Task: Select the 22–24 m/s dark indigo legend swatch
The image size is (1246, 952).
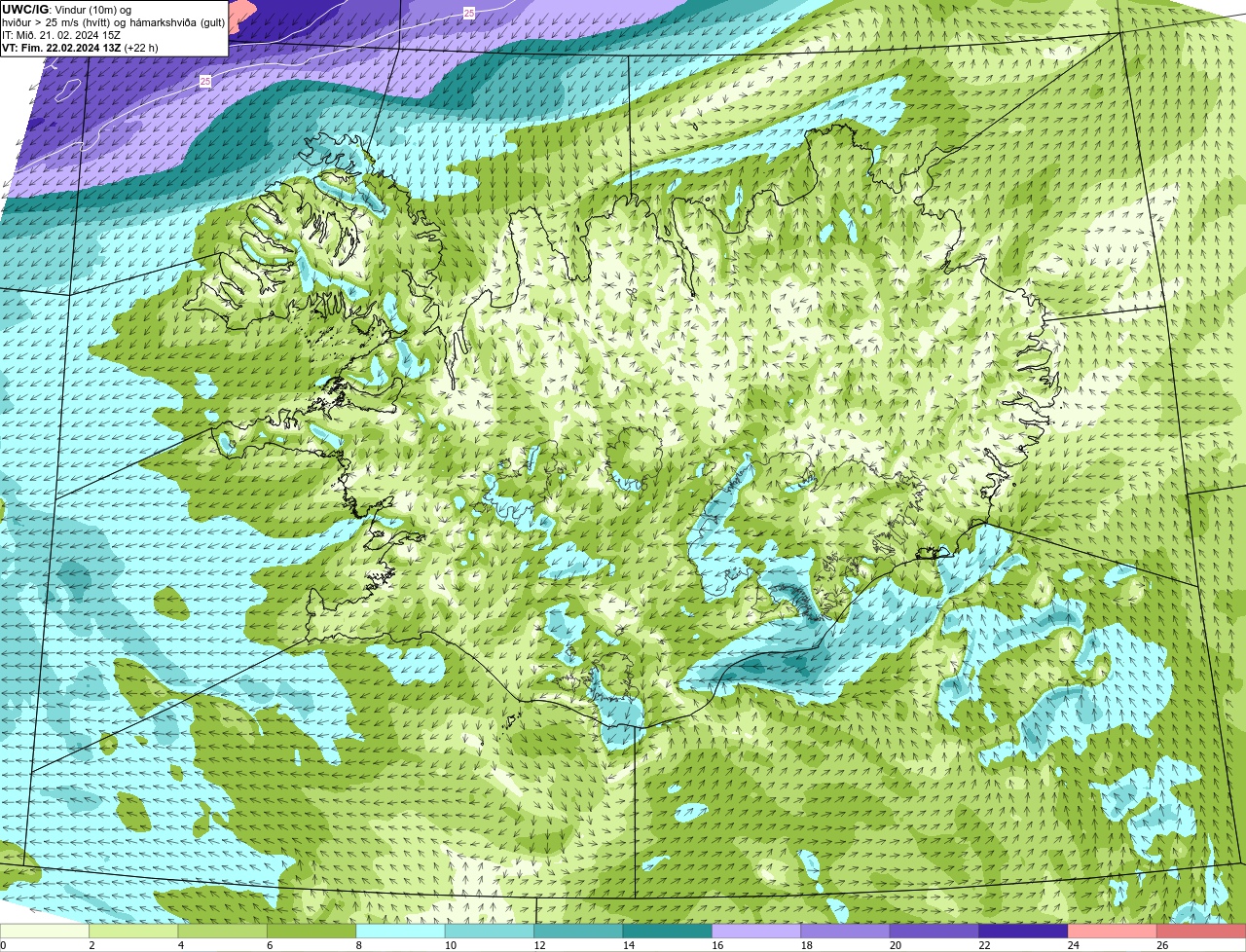Action: click(x=1024, y=931)
